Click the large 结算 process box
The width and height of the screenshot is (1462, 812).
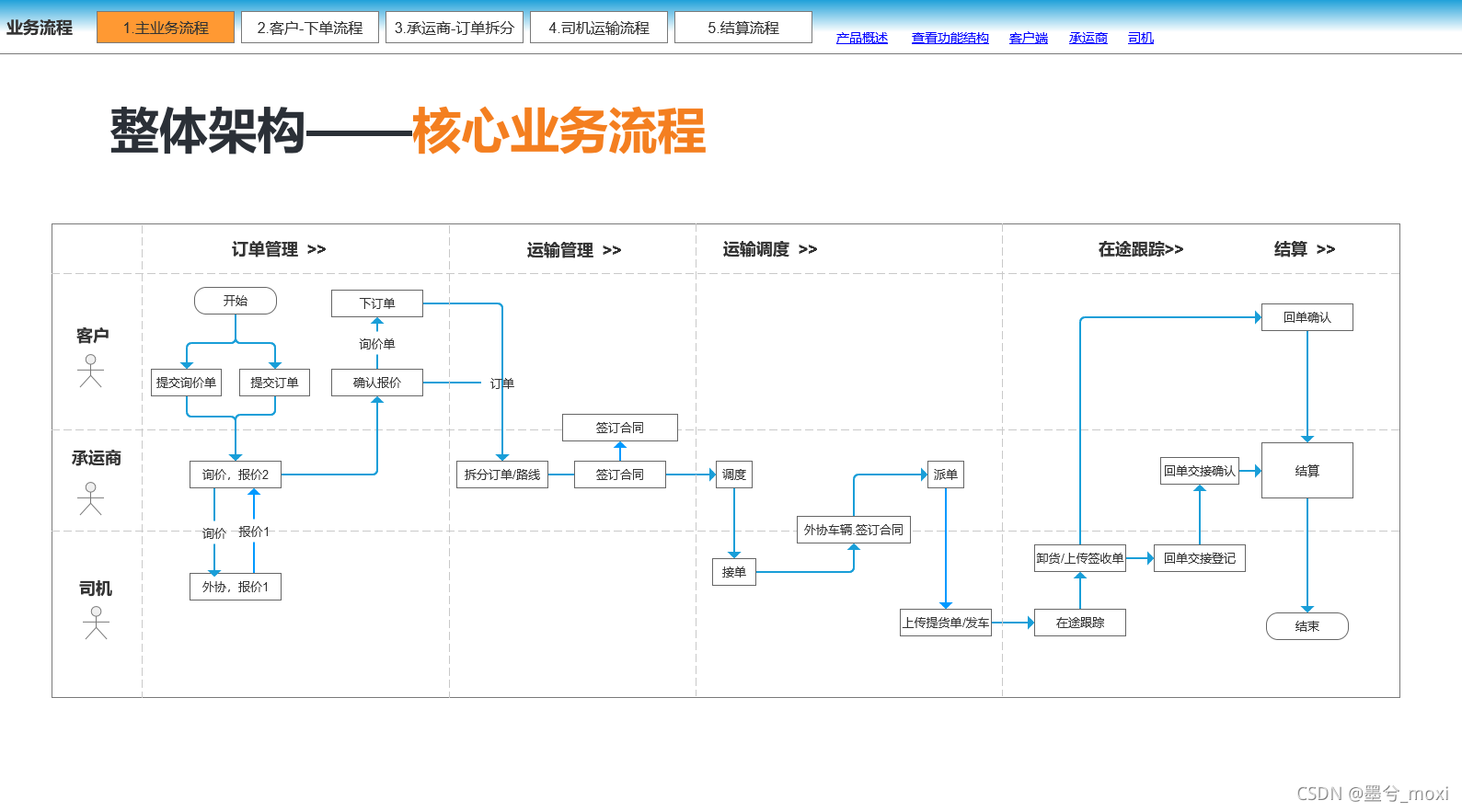click(x=1307, y=471)
